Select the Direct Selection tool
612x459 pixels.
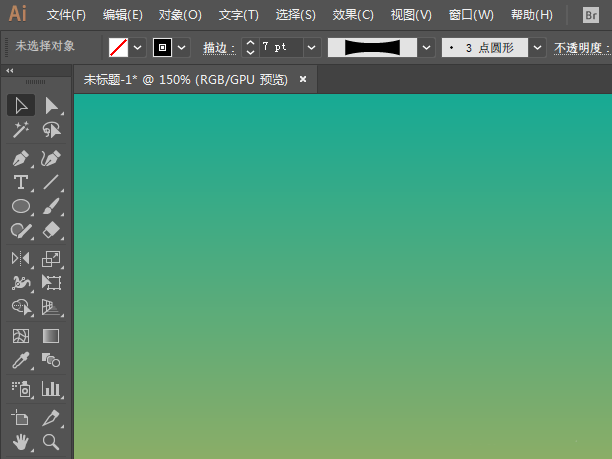point(52,105)
